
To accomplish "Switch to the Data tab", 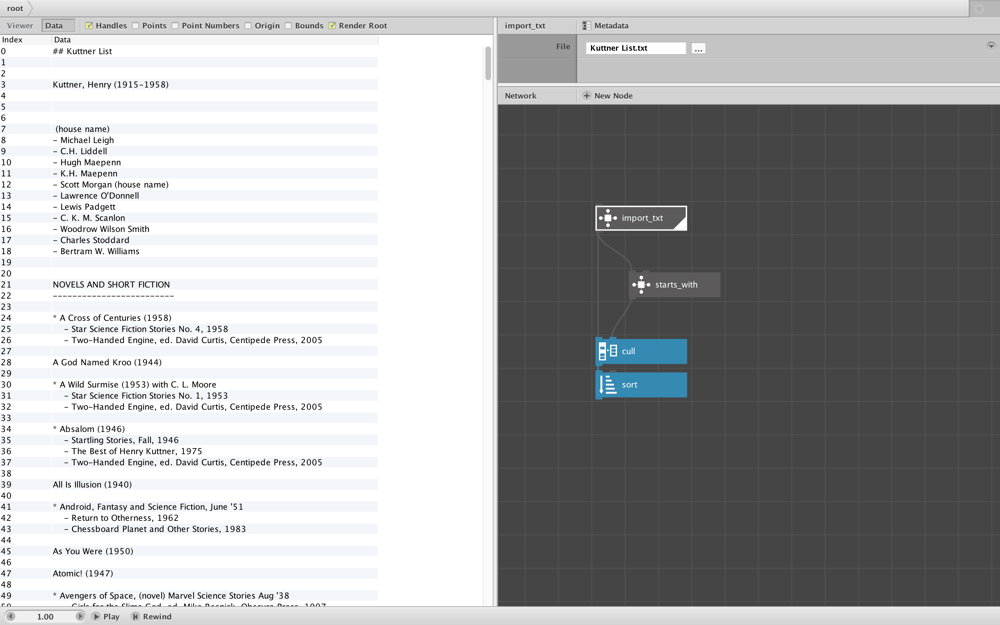I will [x=57, y=26].
